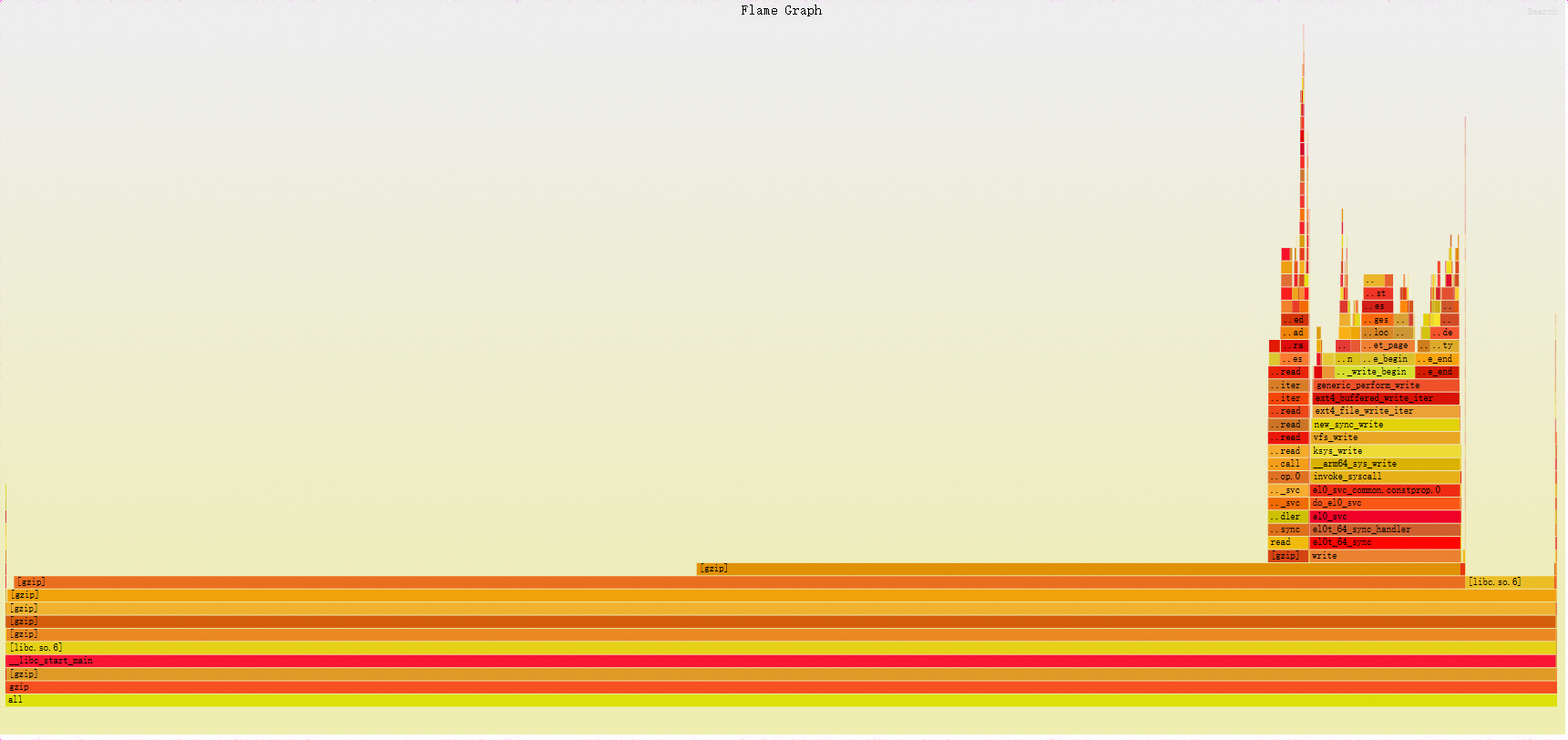Viewport: 1568px width, 740px height.
Task: Select the '..ad' frame
Action: [1294, 333]
